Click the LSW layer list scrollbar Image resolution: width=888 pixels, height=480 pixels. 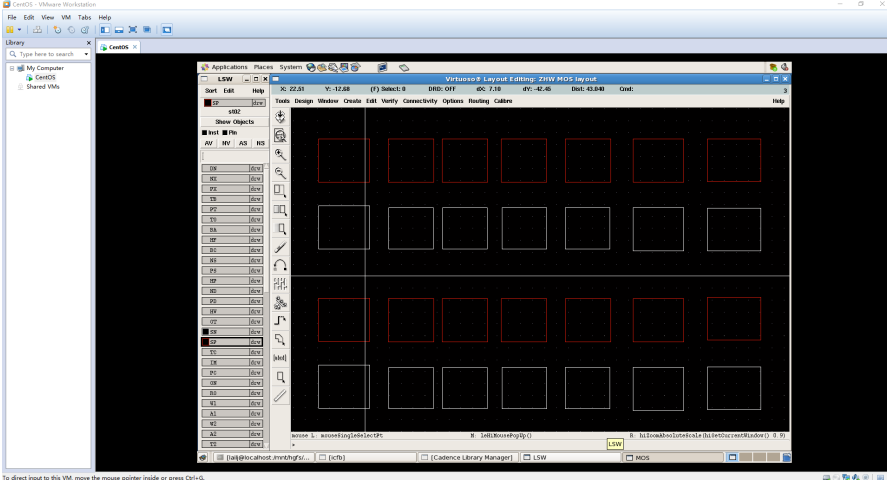(266, 306)
